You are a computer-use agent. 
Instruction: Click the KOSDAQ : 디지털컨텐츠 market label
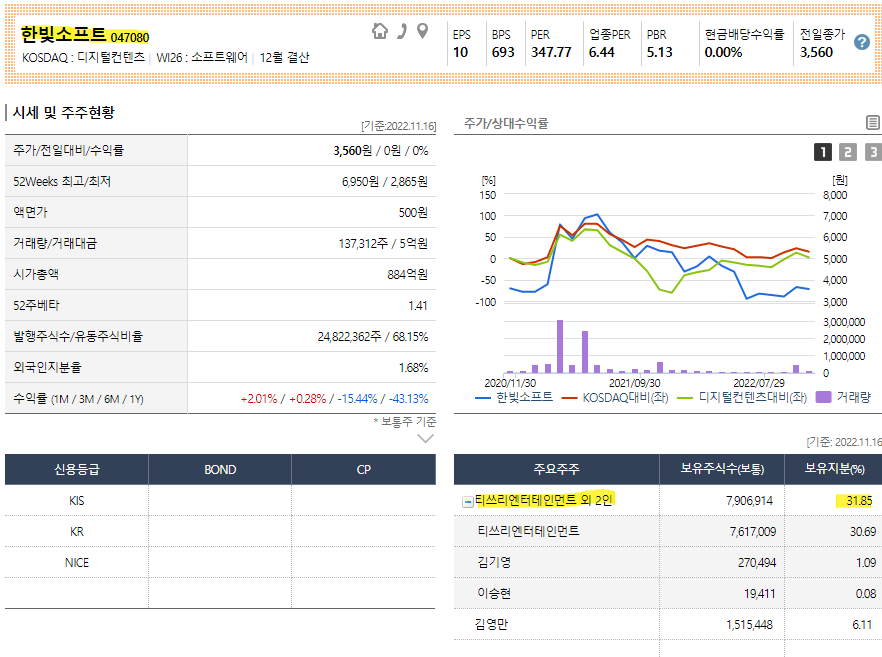pos(83,57)
